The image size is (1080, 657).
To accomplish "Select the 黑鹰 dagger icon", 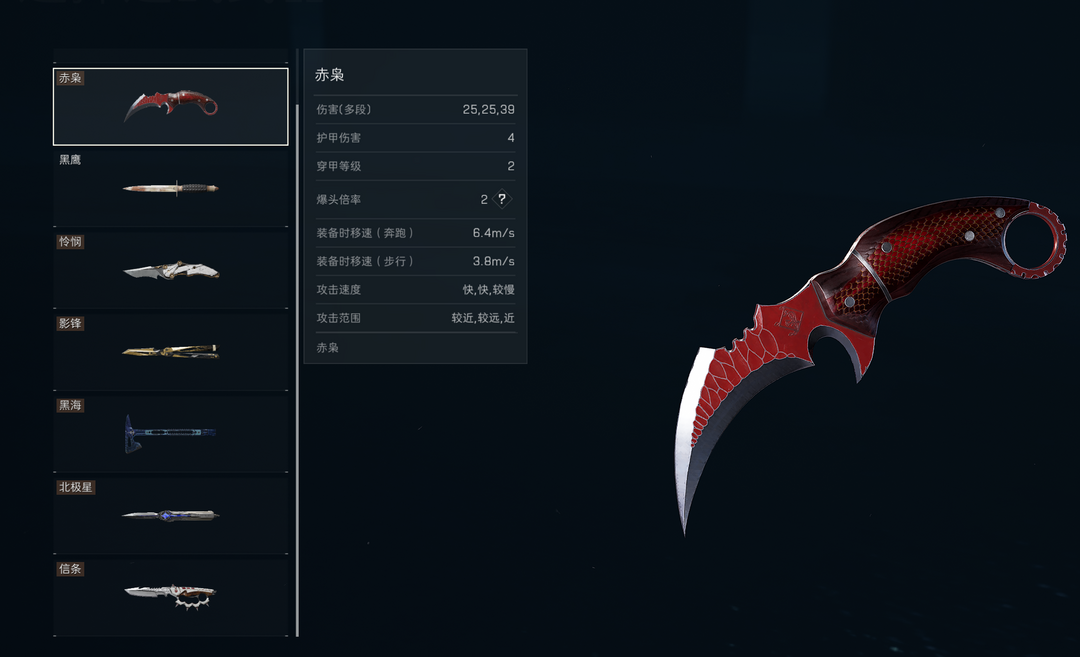I will pos(171,187).
